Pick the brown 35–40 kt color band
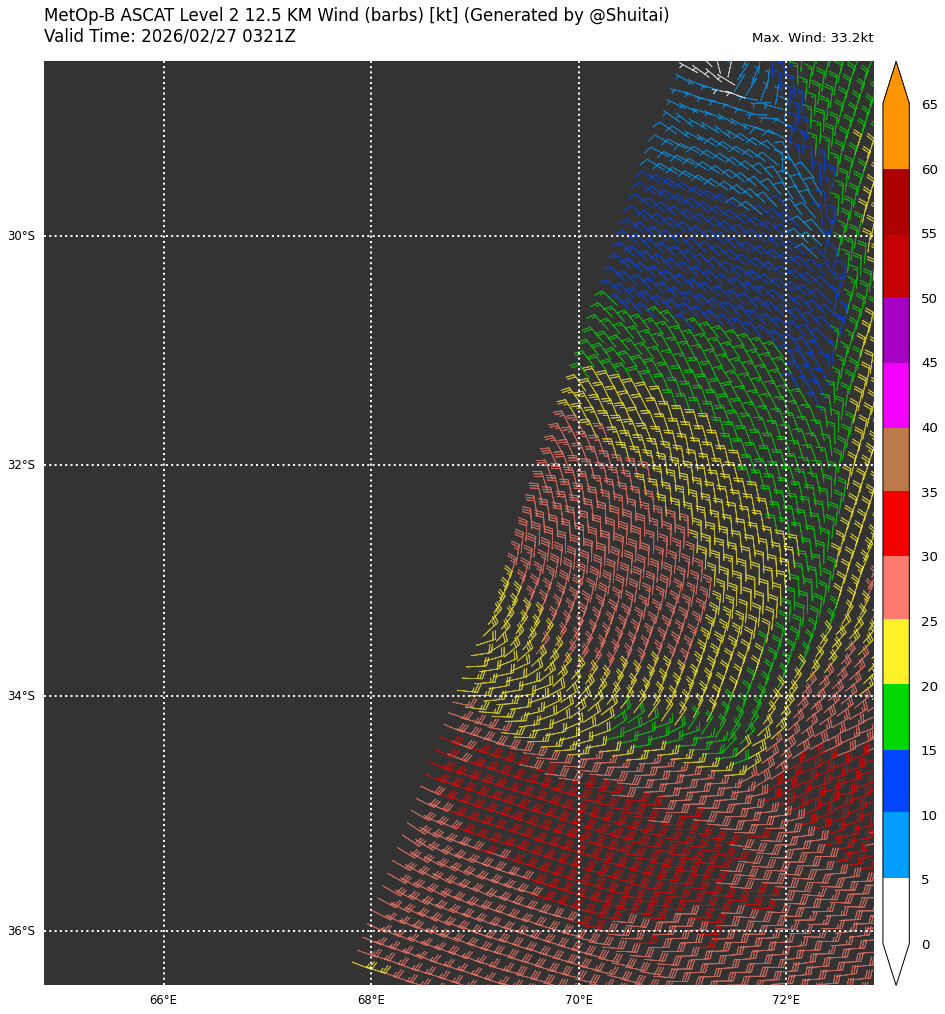Screen dimensions: 945x1014 (x=895, y=459)
